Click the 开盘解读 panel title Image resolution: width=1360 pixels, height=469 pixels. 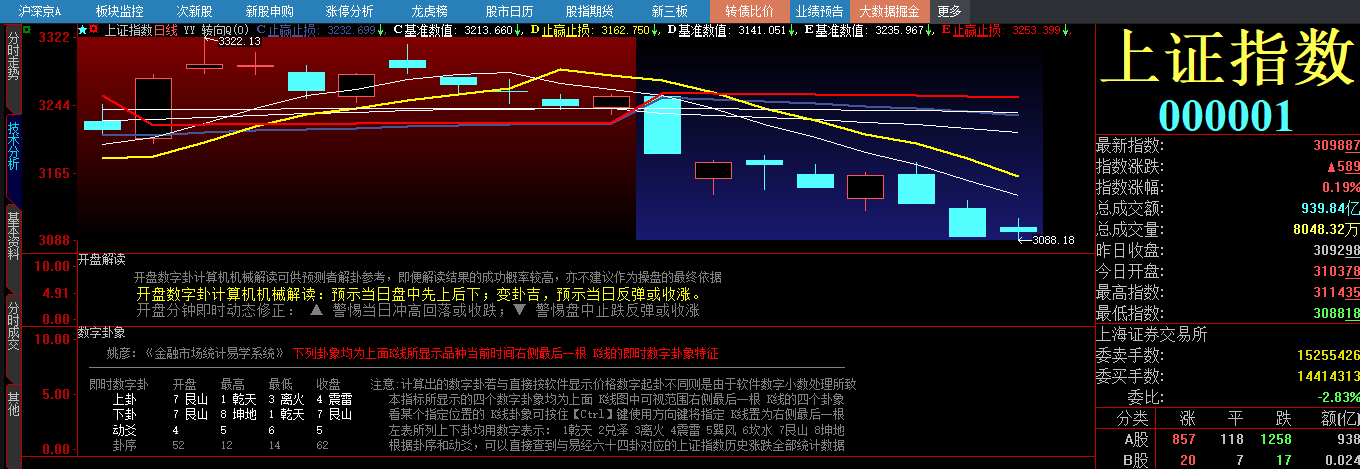pyautogui.click(x=101, y=259)
